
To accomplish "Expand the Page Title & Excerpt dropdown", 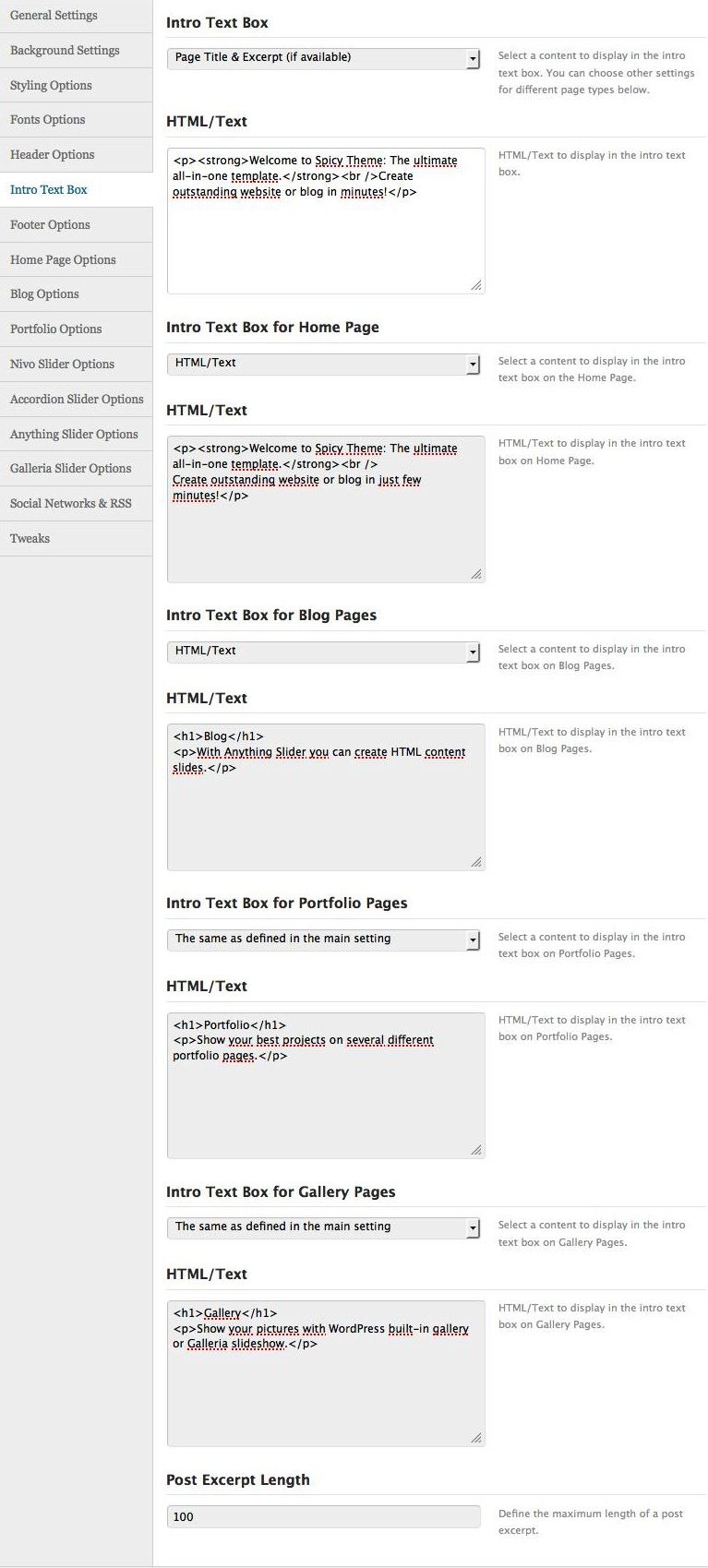I will tap(323, 58).
